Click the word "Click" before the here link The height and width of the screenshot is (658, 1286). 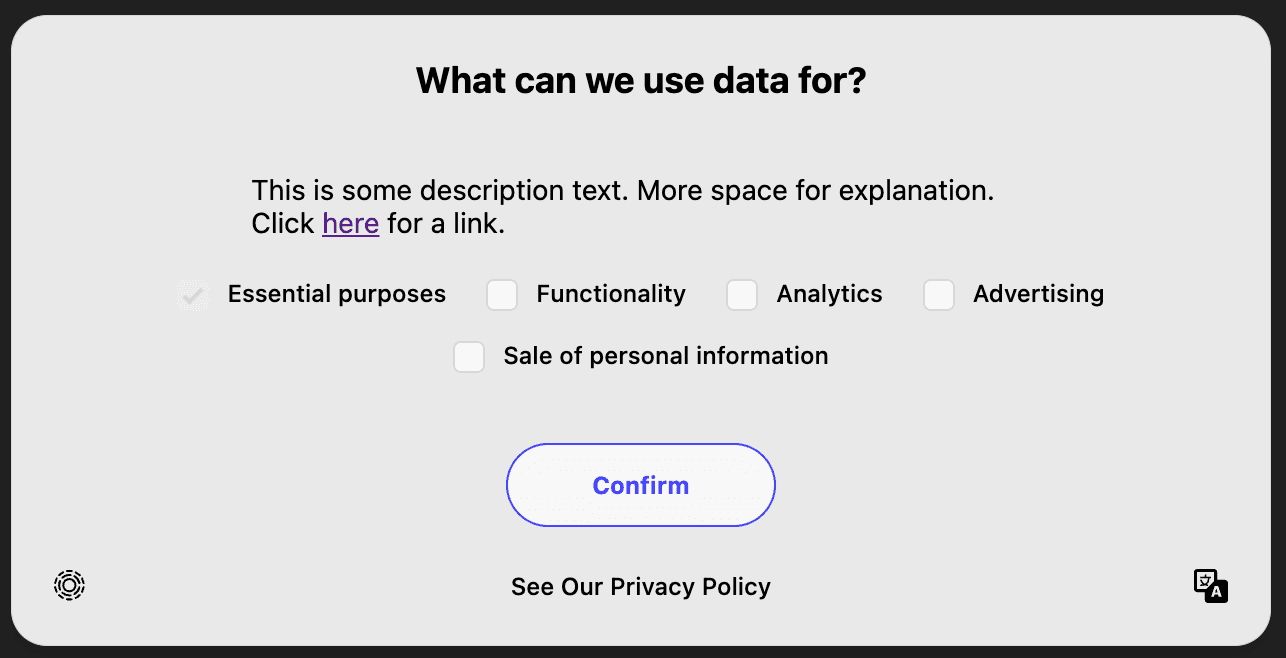[x=283, y=224]
